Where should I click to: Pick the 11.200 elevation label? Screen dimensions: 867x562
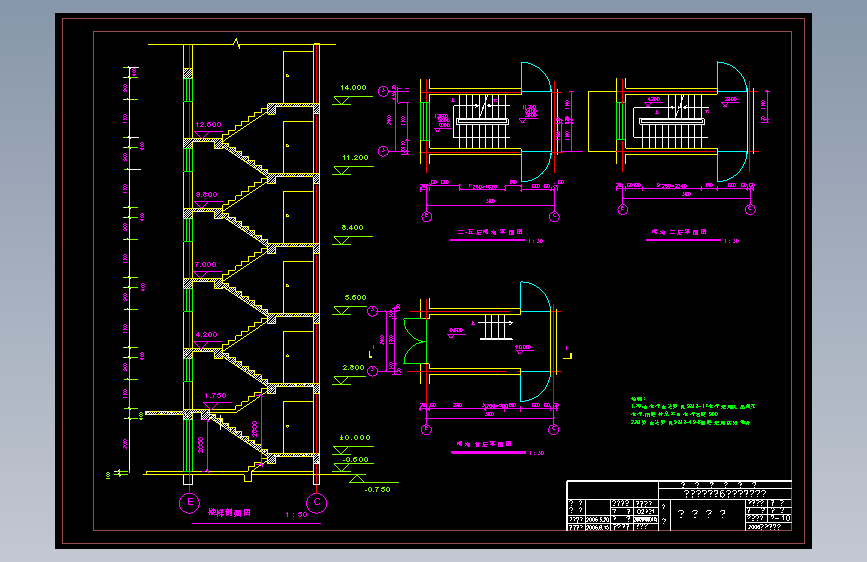pos(355,158)
